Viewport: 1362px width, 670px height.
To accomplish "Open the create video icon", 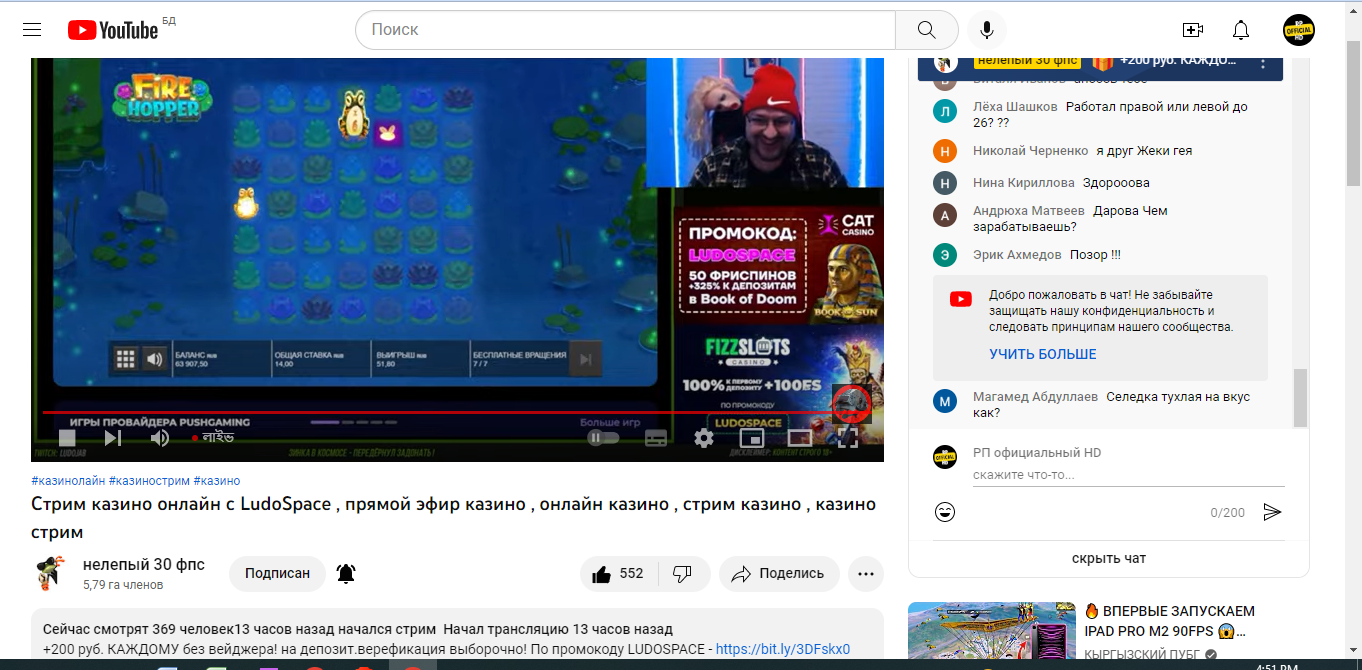I will [1192, 30].
